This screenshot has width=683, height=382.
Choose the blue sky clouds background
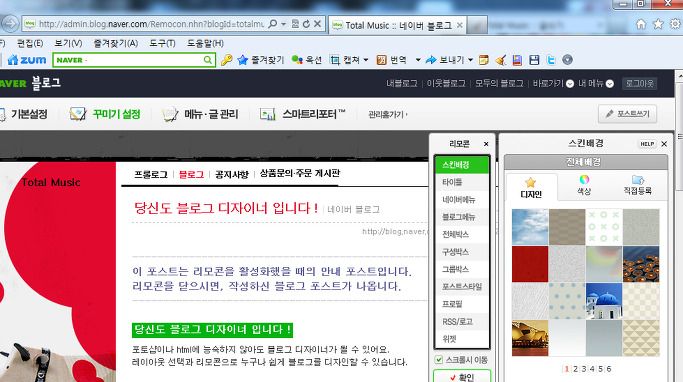pyautogui.click(x=530, y=226)
